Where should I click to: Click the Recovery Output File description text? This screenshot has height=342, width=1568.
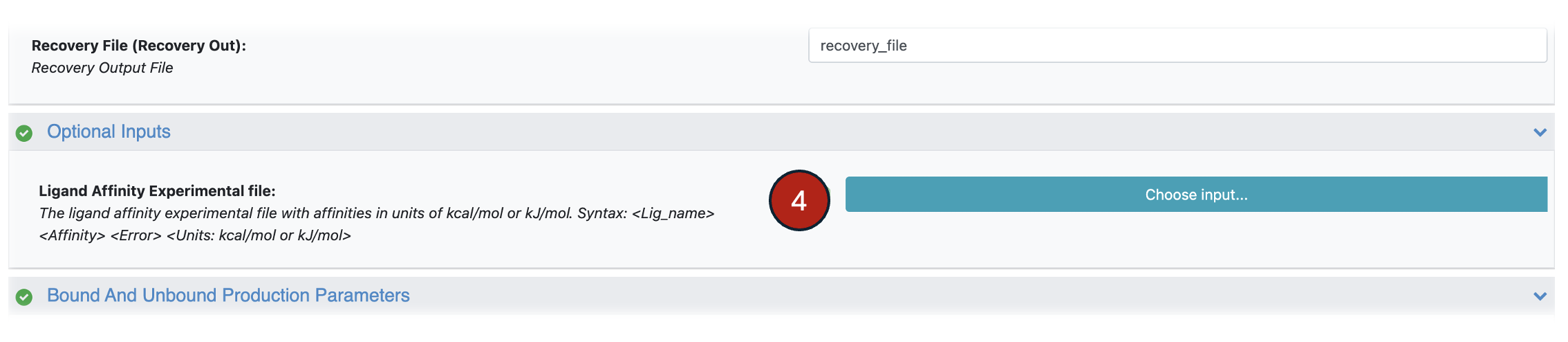(102, 68)
